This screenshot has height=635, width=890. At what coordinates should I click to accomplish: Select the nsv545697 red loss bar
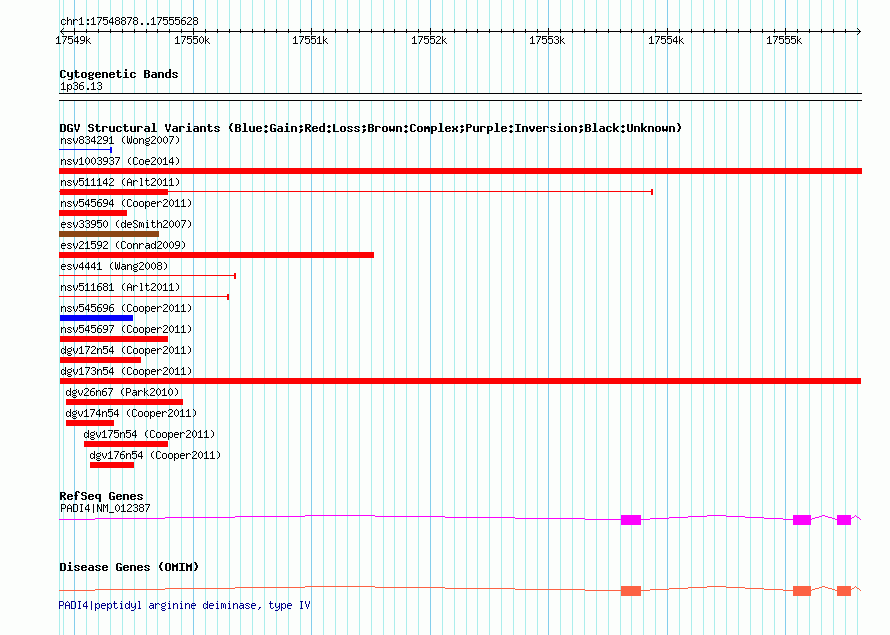pyautogui.click(x=114, y=339)
